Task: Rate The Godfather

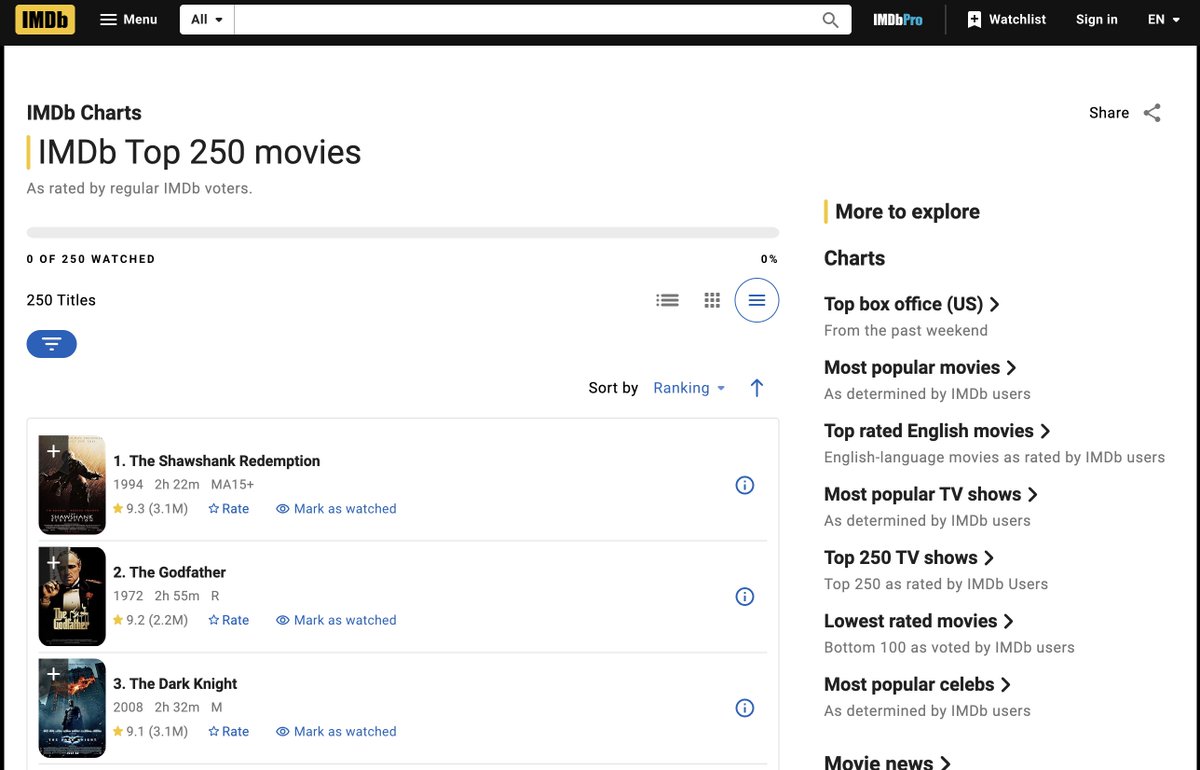Action: tap(229, 620)
